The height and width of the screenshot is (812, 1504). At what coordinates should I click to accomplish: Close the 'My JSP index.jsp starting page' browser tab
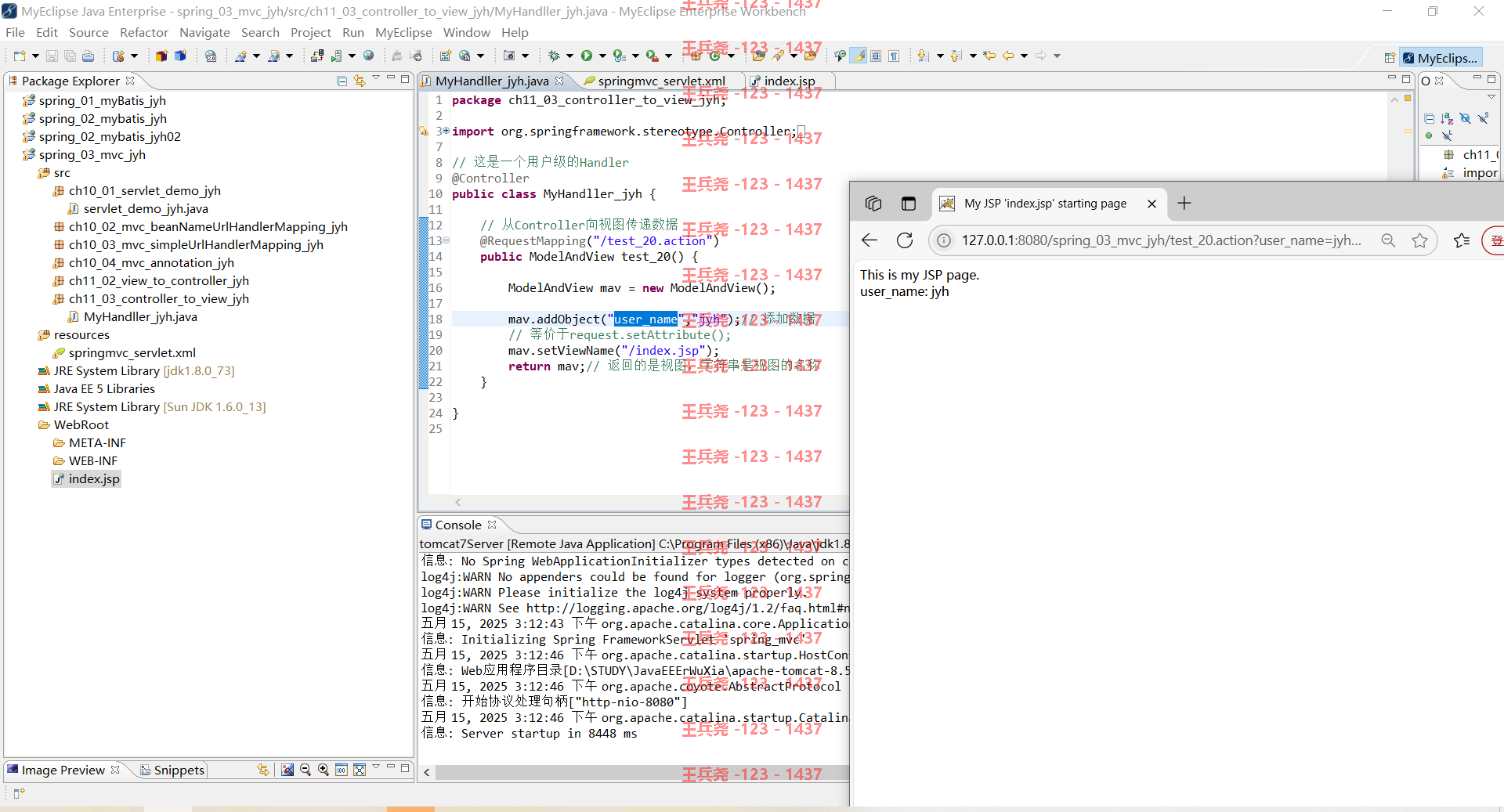click(1151, 204)
